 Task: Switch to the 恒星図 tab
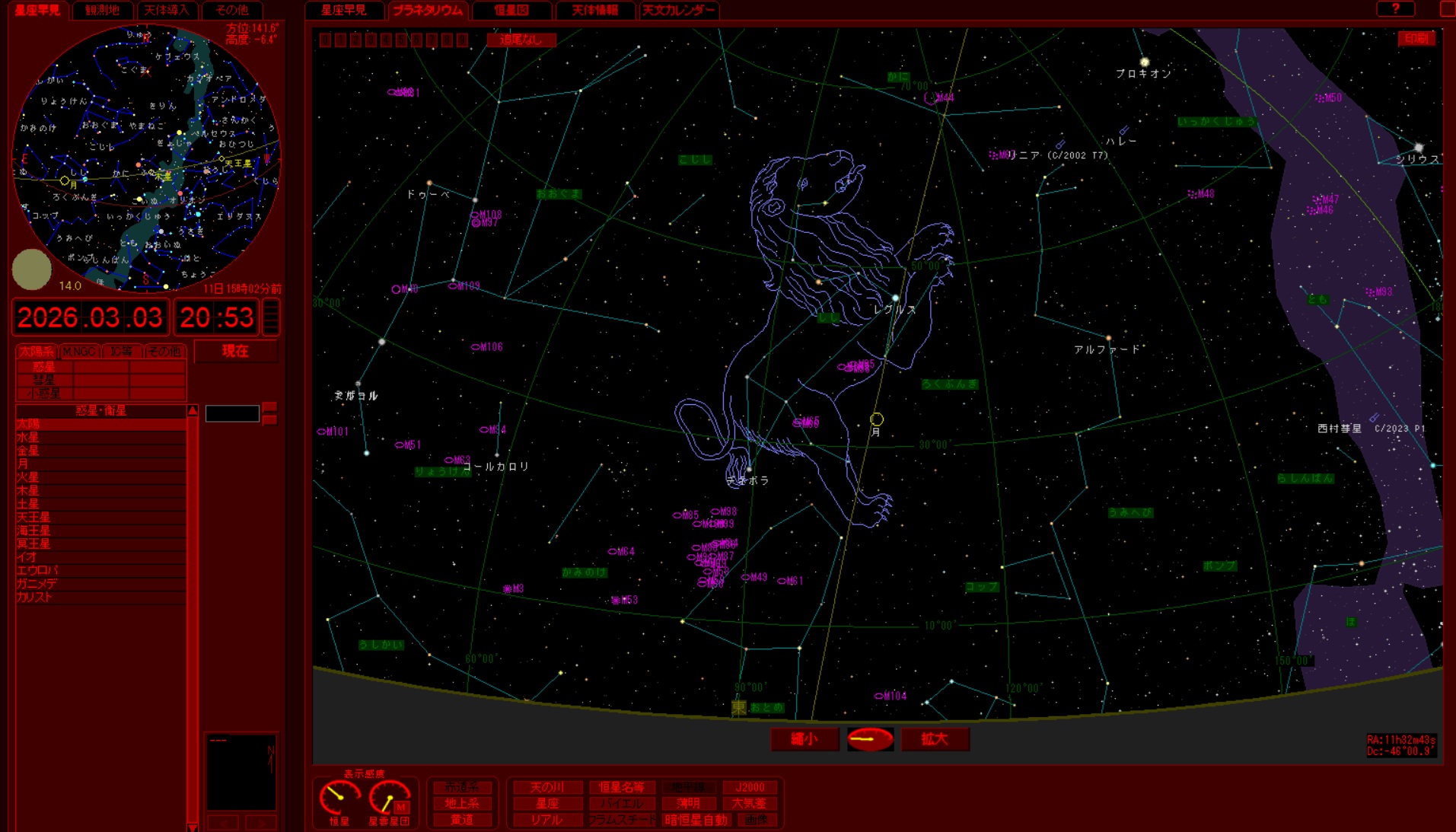click(511, 10)
